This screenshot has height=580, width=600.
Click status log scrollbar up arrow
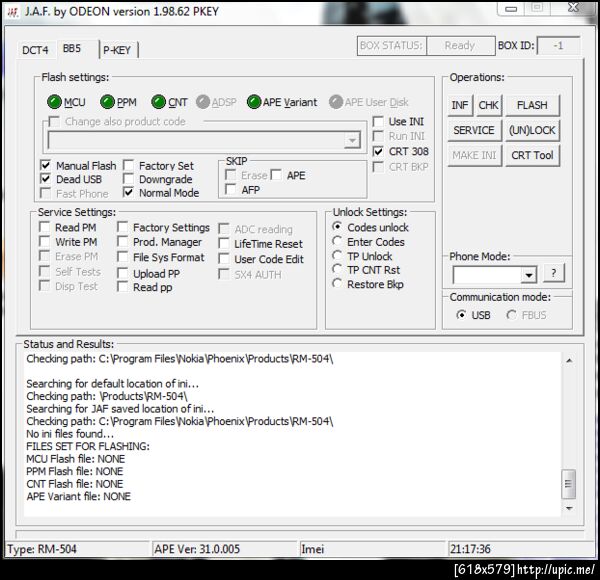[x=569, y=360]
